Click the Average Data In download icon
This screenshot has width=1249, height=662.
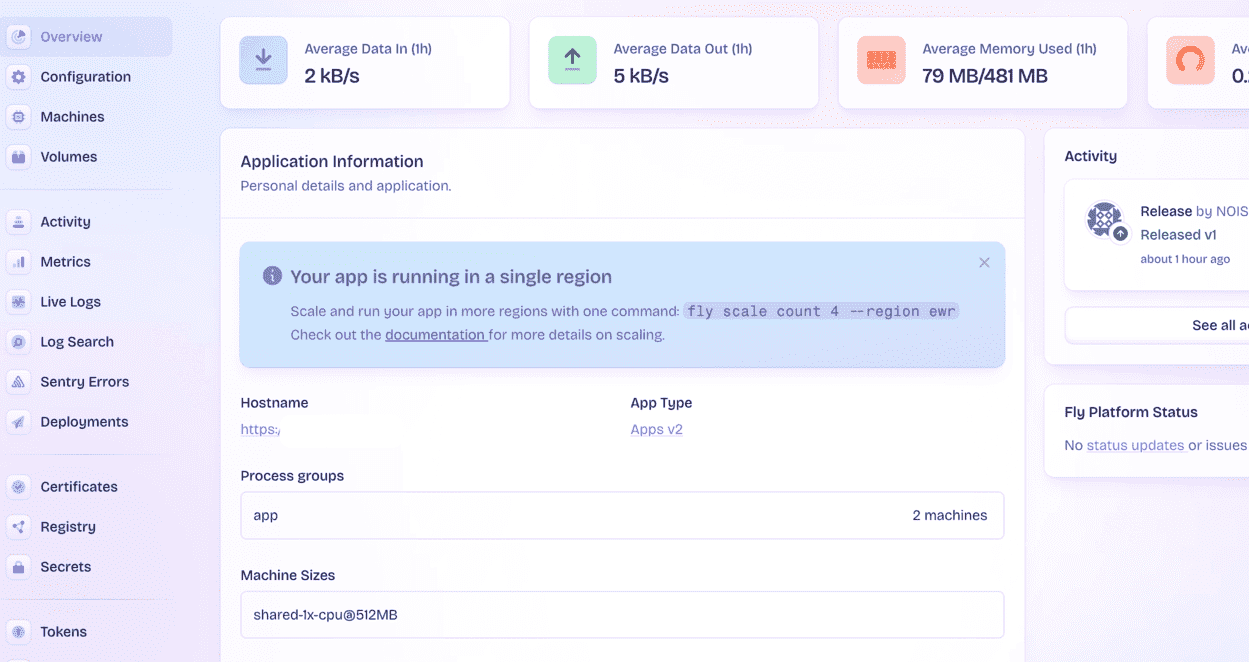263,60
